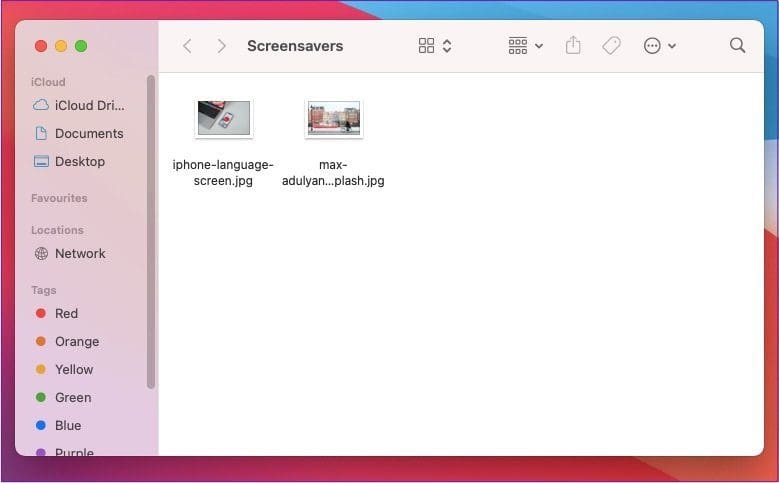779x483 pixels.
Task: Select iphone-language-screen.jpg thumbnail
Action: point(224,118)
